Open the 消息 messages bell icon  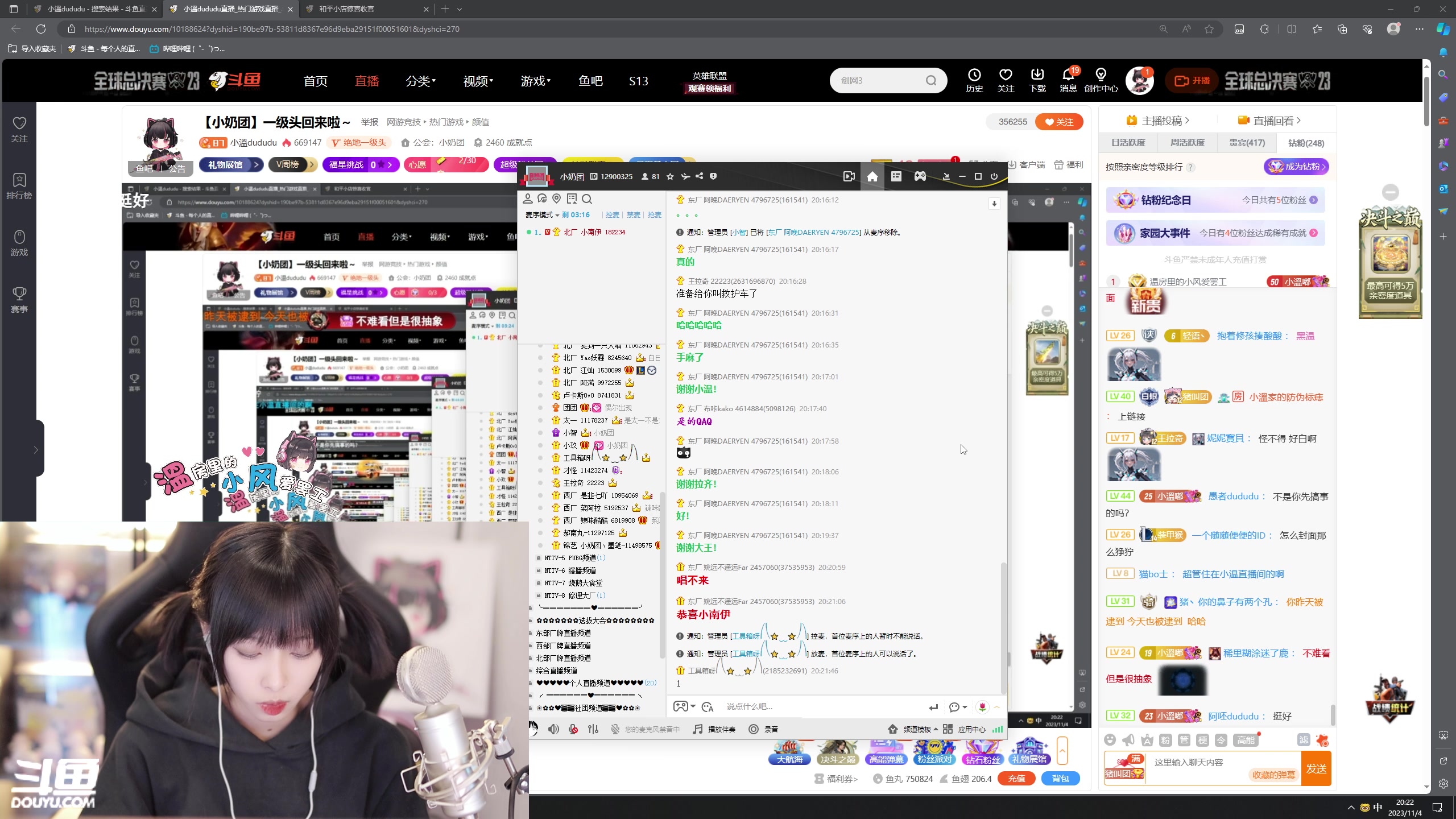click(1068, 80)
